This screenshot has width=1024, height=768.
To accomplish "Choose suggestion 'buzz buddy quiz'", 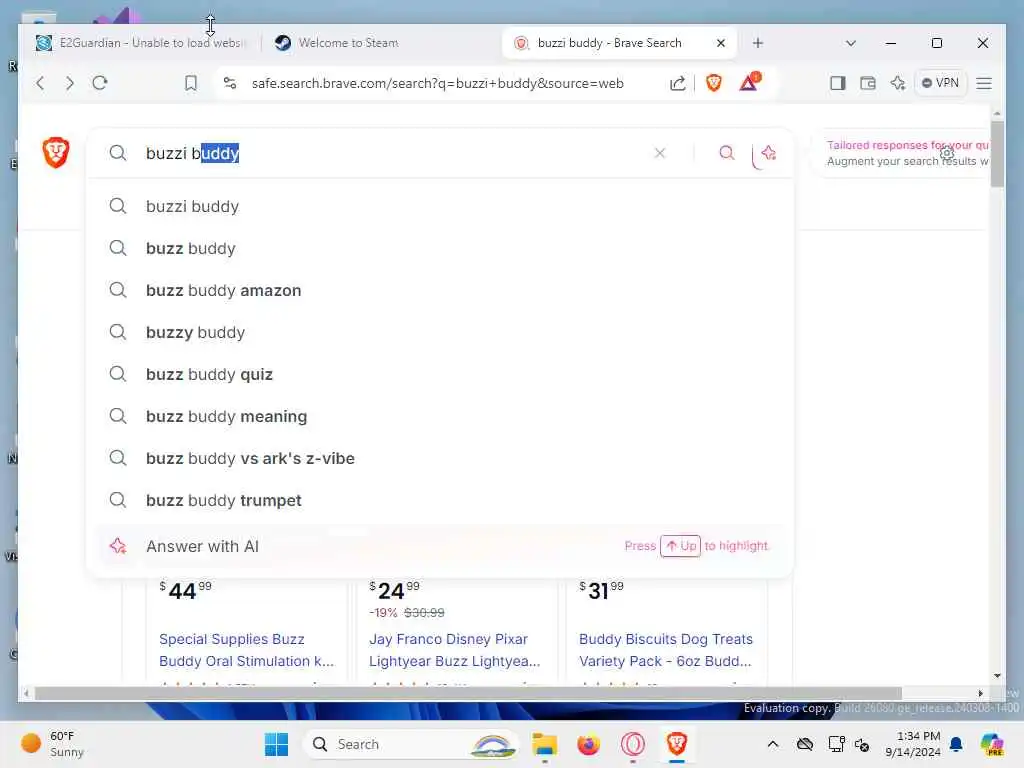I will 440,374.
